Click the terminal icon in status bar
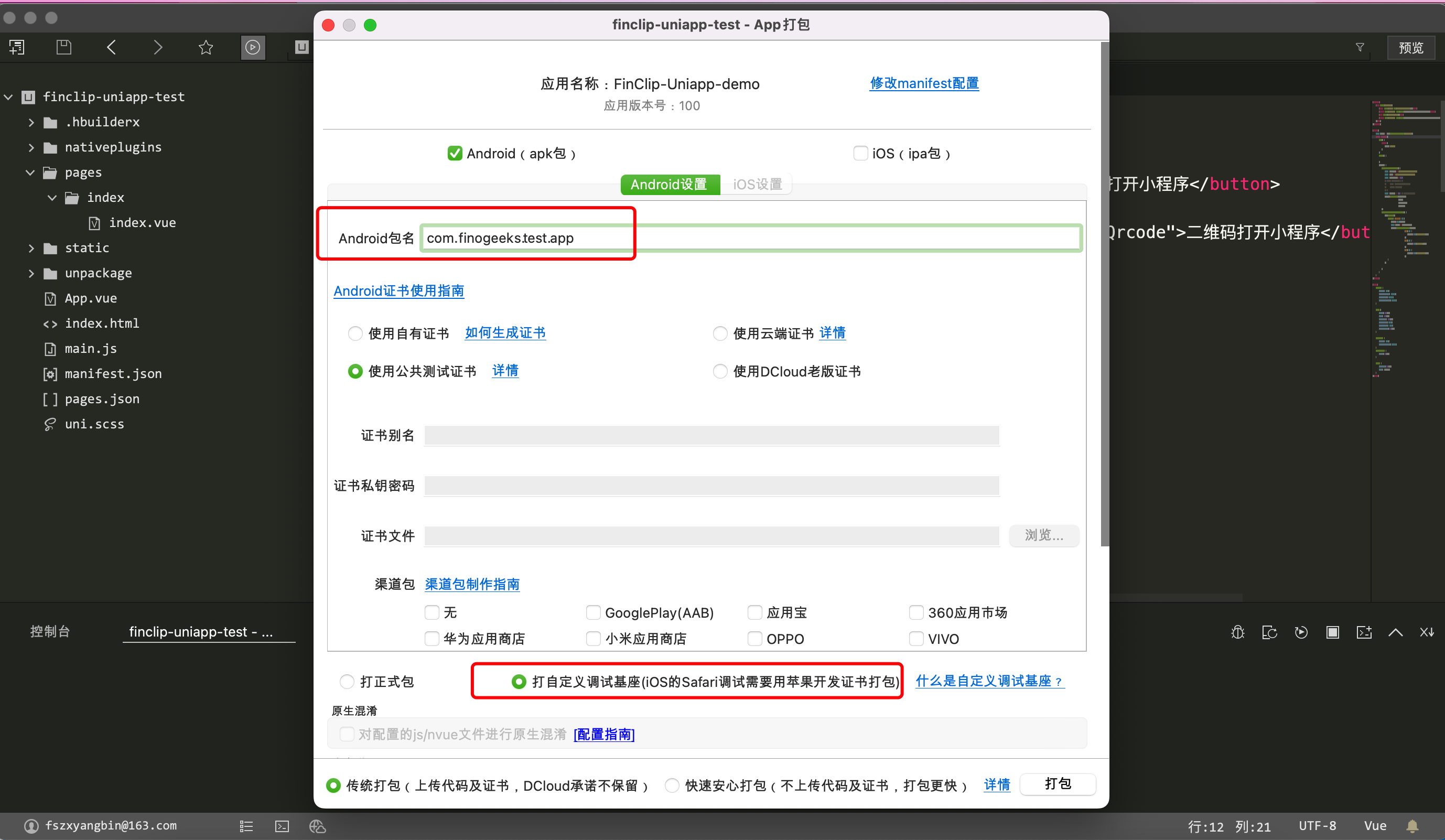The height and width of the screenshot is (840, 1445). [282, 826]
